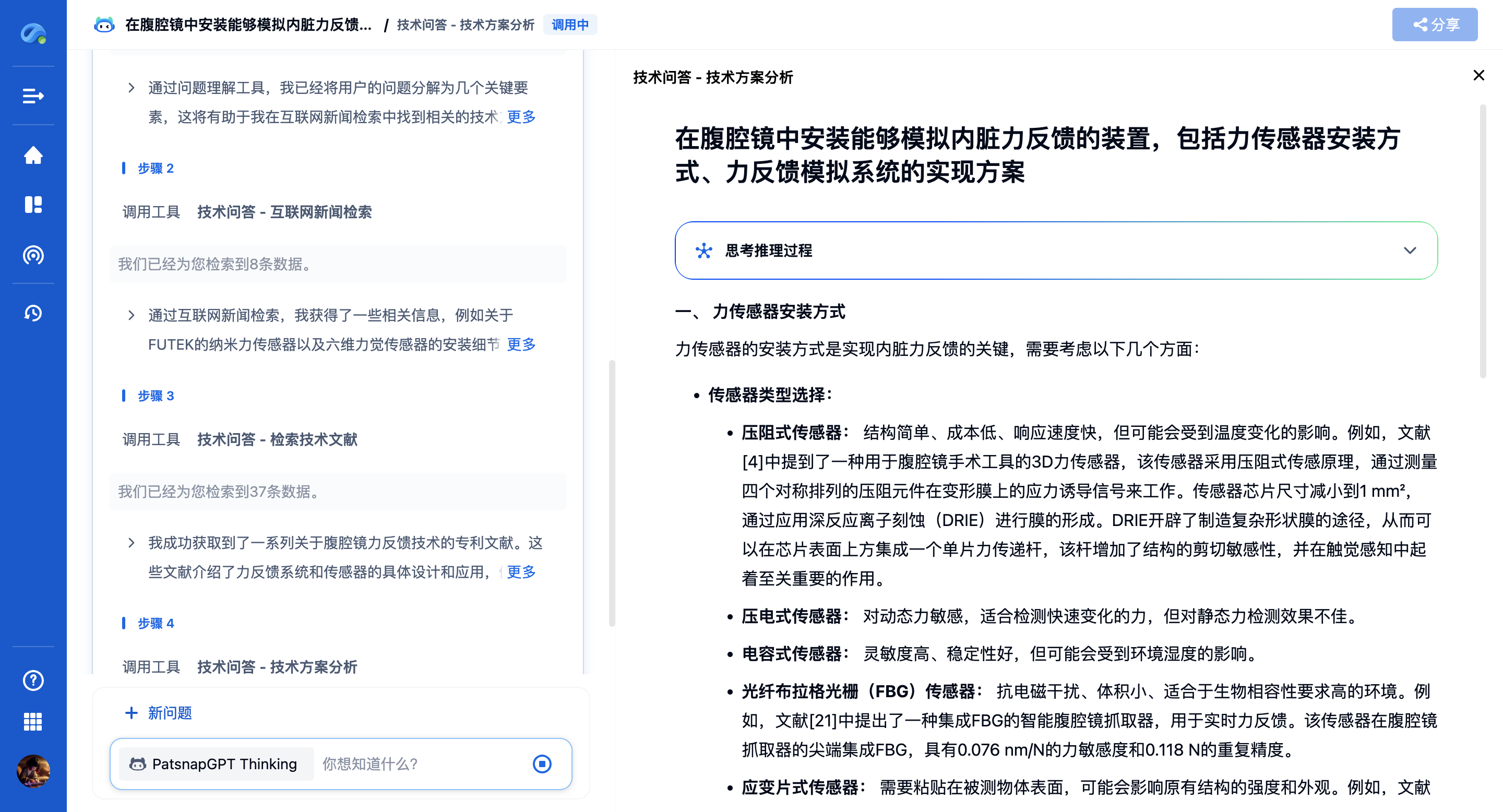Expand the step 1 summary chevron
This screenshot has width=1503, height=812.
(x=132, y=88)
